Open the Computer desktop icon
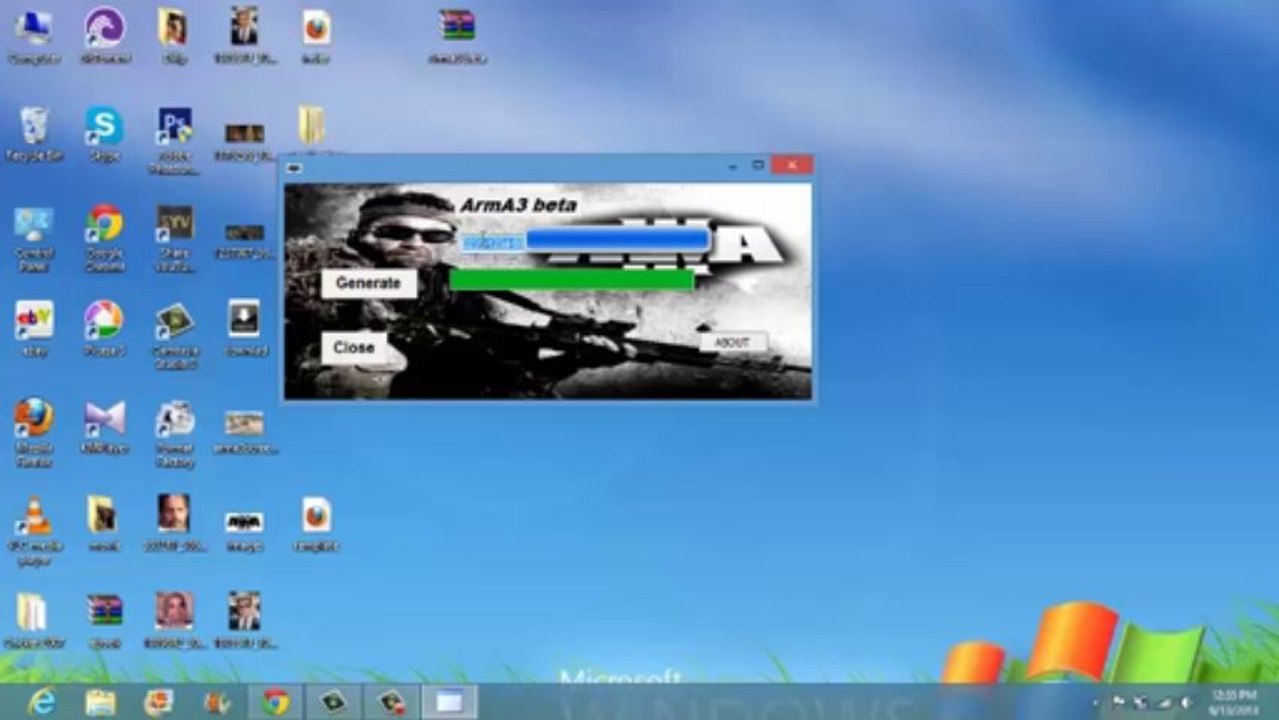 33,35
